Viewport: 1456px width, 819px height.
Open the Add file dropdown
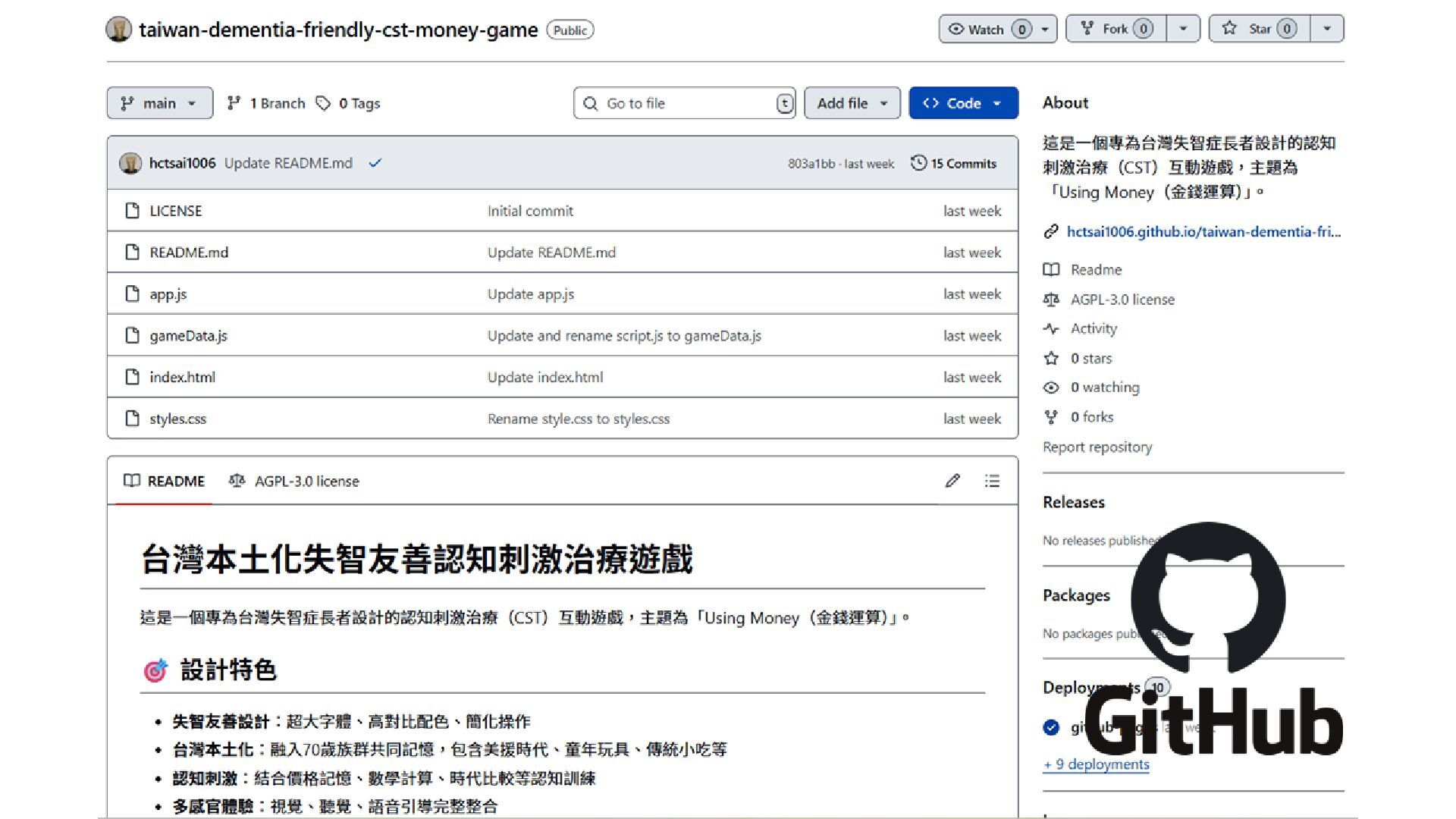tap(852, 103)
